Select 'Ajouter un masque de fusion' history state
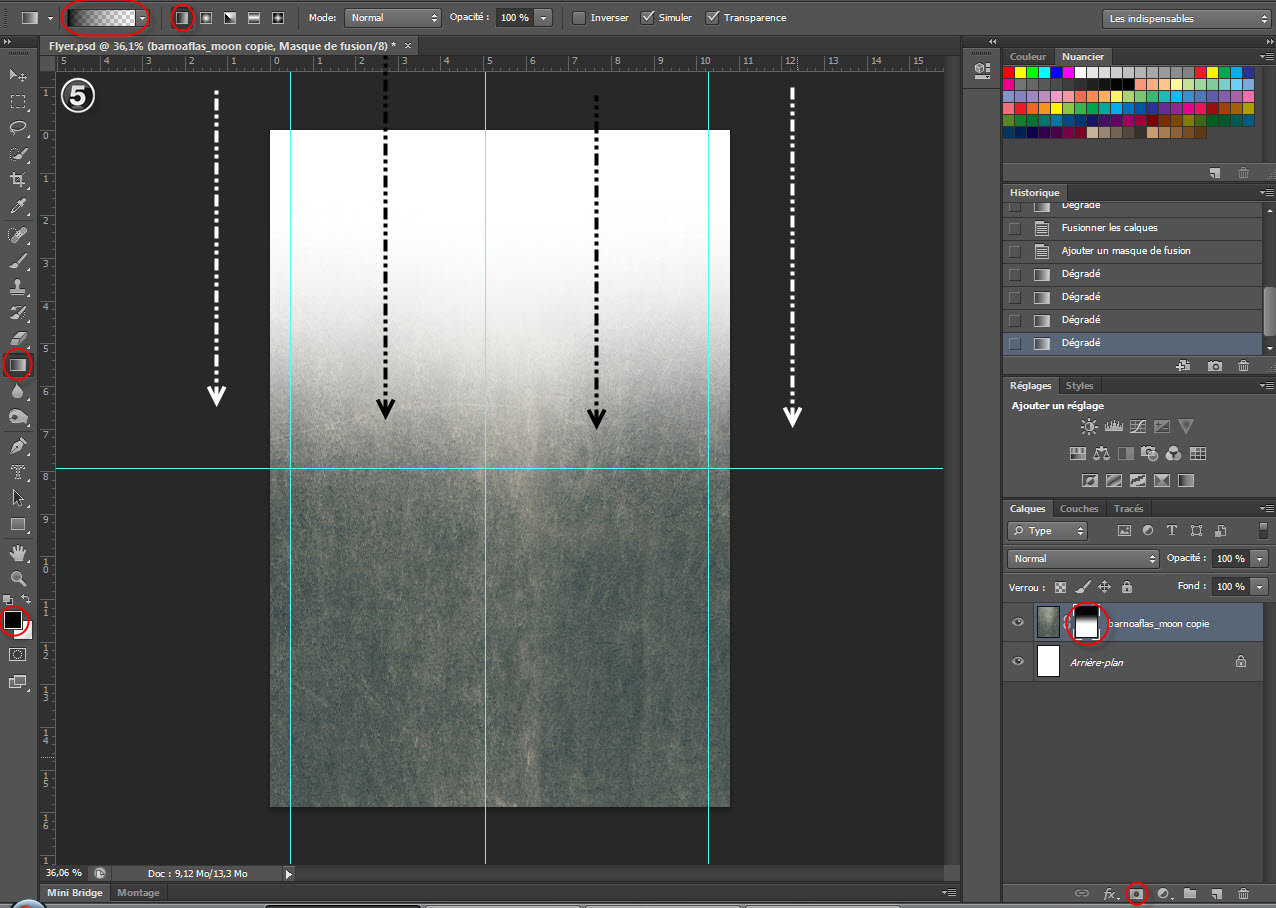 click(x=1125, y=251)
